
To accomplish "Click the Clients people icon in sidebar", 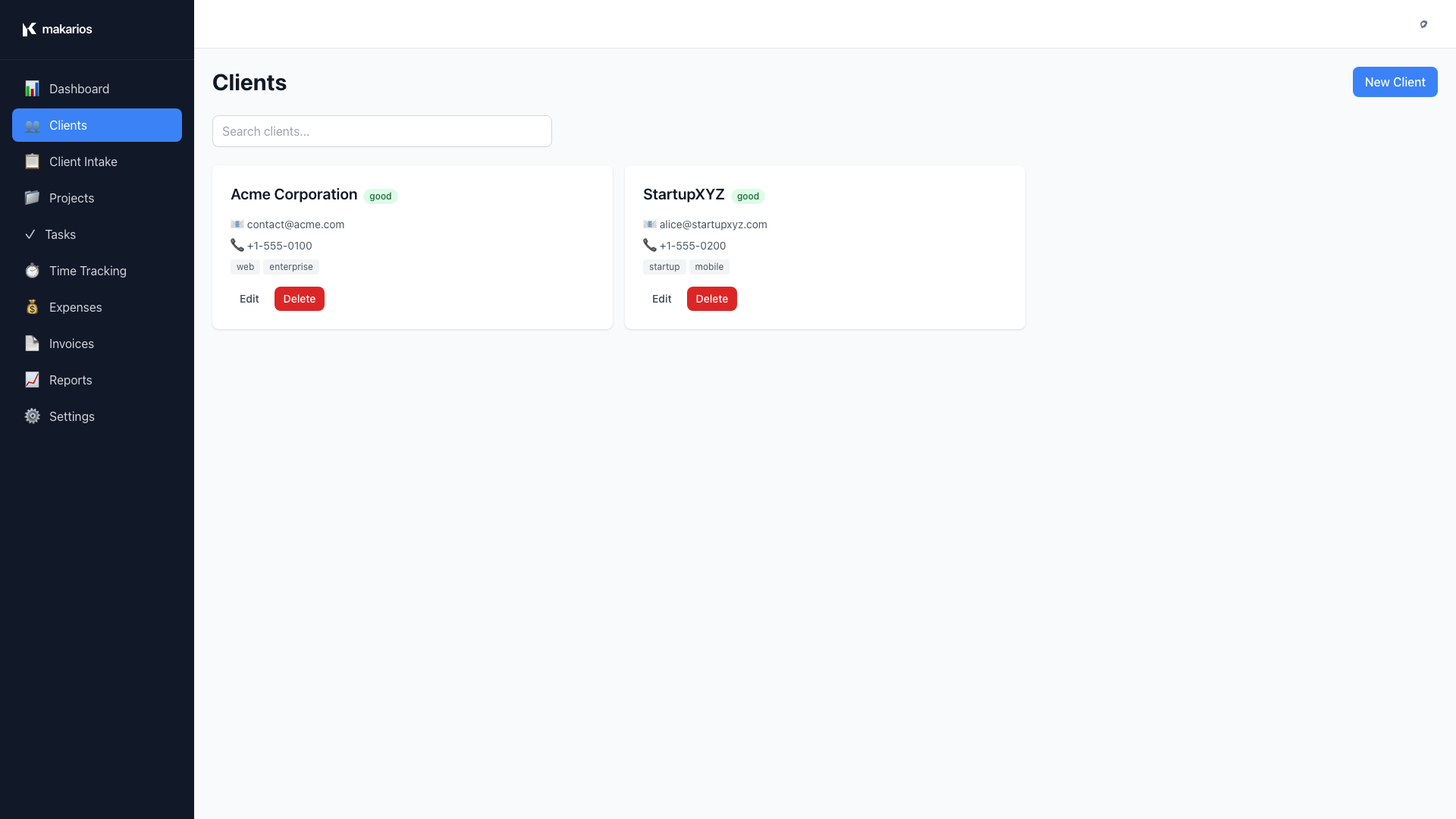I will pos(32,125).
